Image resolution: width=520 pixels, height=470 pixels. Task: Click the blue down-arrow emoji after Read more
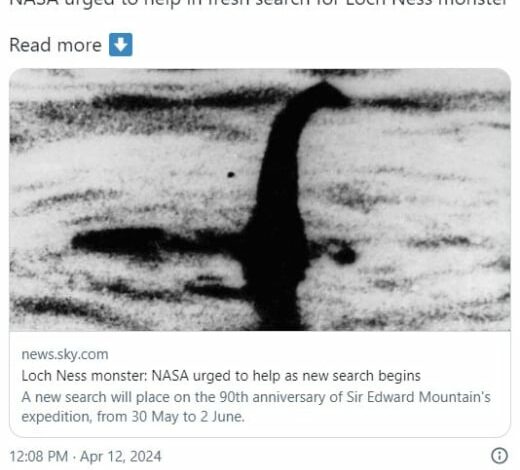(121, 44)
